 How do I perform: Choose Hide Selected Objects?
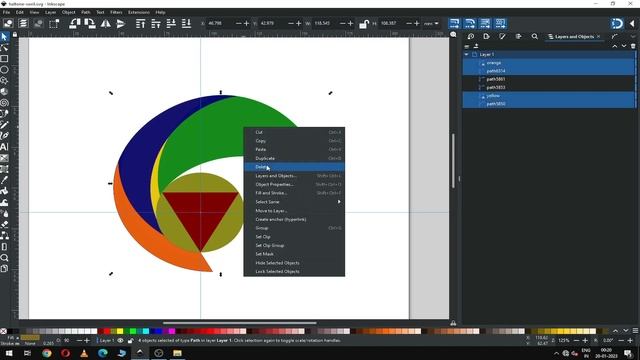point(294,263)
